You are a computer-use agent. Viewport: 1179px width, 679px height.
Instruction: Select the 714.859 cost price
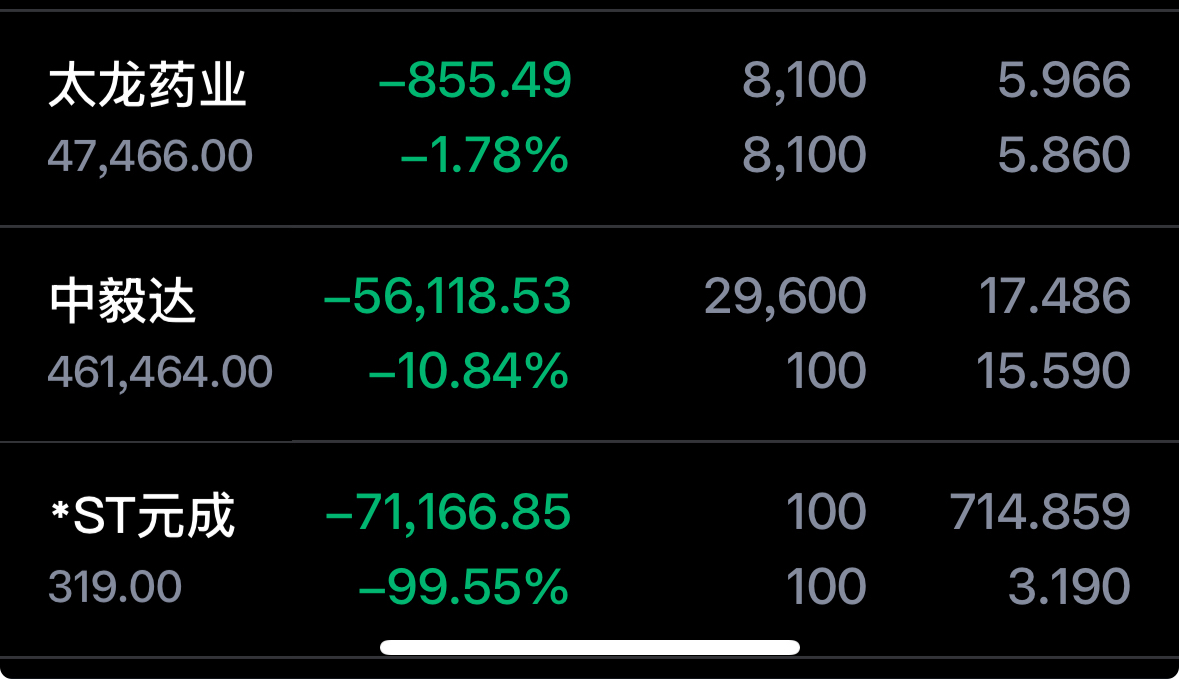tap(1040, 512)
